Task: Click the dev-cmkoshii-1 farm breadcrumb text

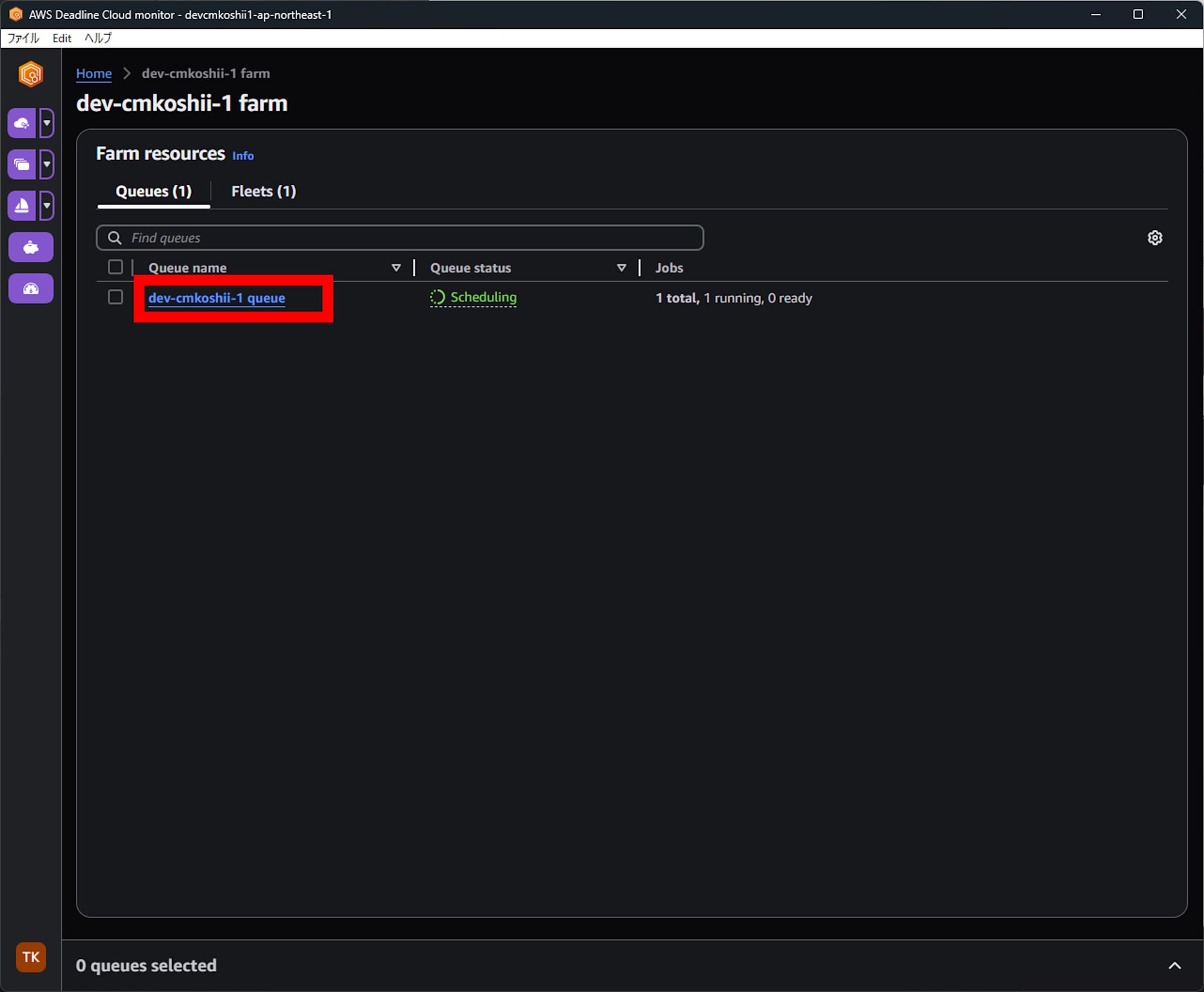Action: pos(206,73)
